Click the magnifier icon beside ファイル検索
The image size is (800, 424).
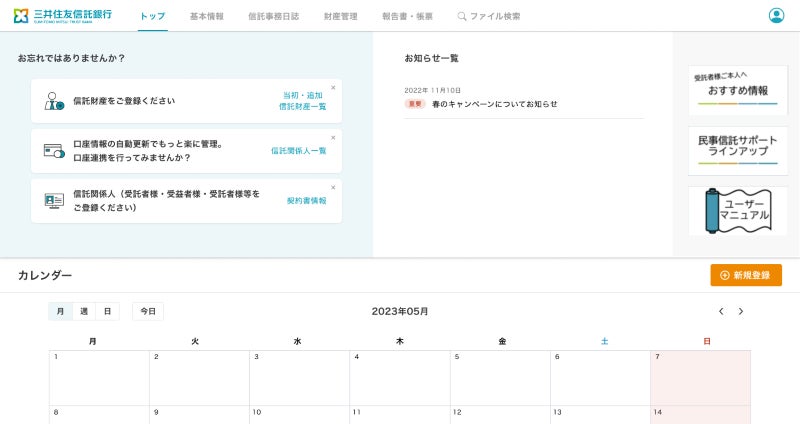462,16
